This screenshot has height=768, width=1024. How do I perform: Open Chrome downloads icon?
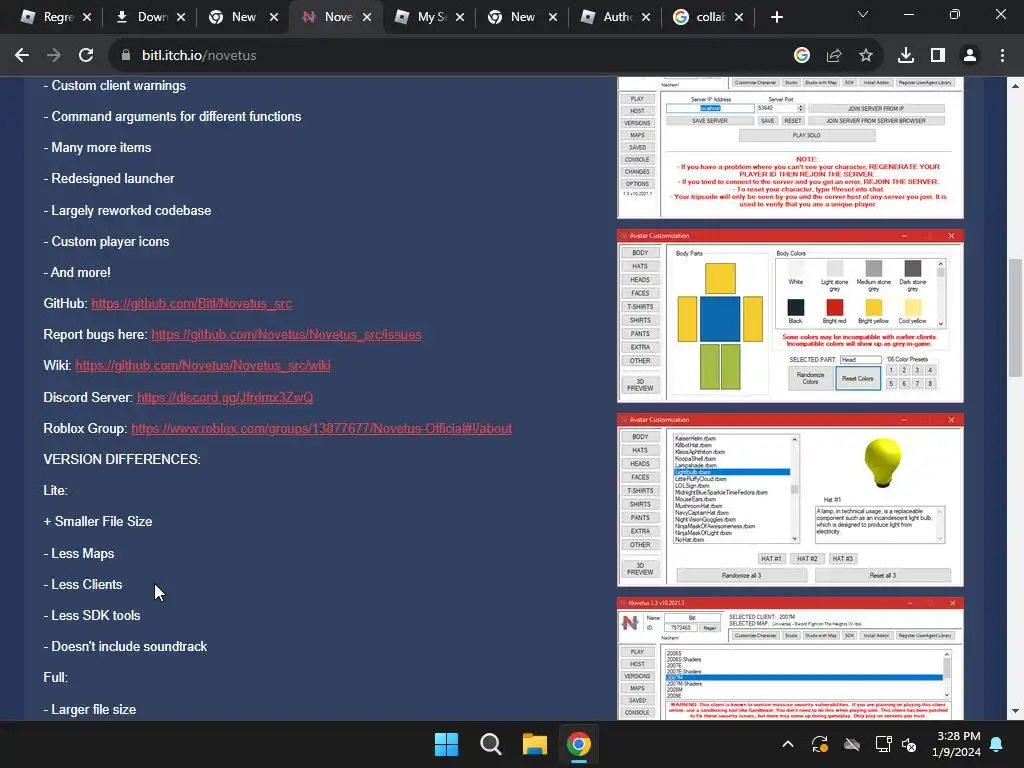905,56
